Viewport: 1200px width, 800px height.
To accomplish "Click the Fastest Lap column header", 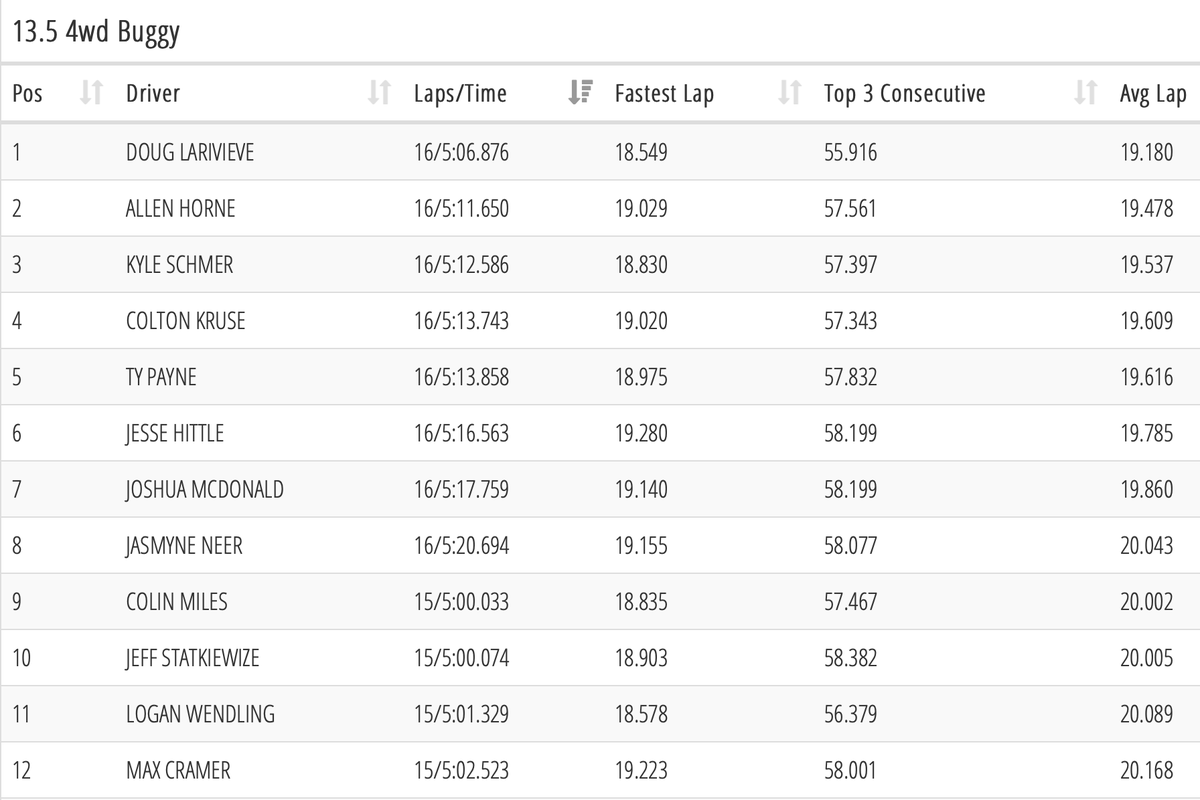I will [664, 94].
